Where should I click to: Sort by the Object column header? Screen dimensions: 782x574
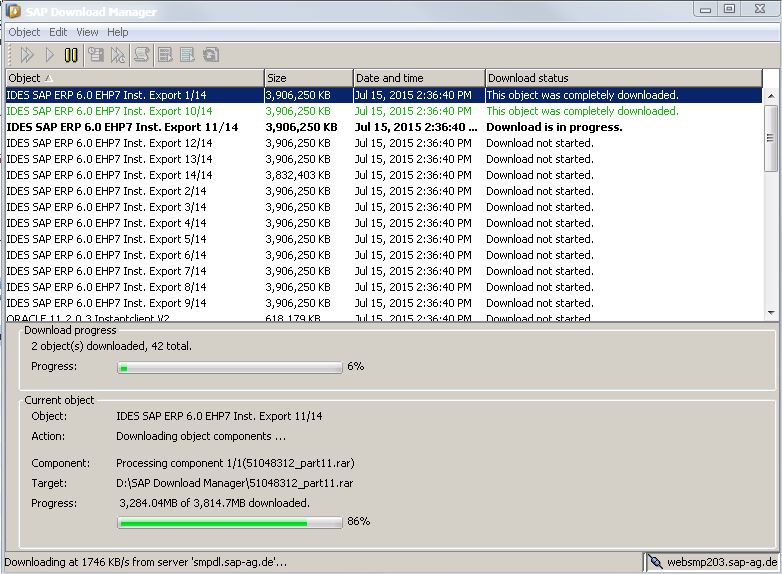(135, 78)
